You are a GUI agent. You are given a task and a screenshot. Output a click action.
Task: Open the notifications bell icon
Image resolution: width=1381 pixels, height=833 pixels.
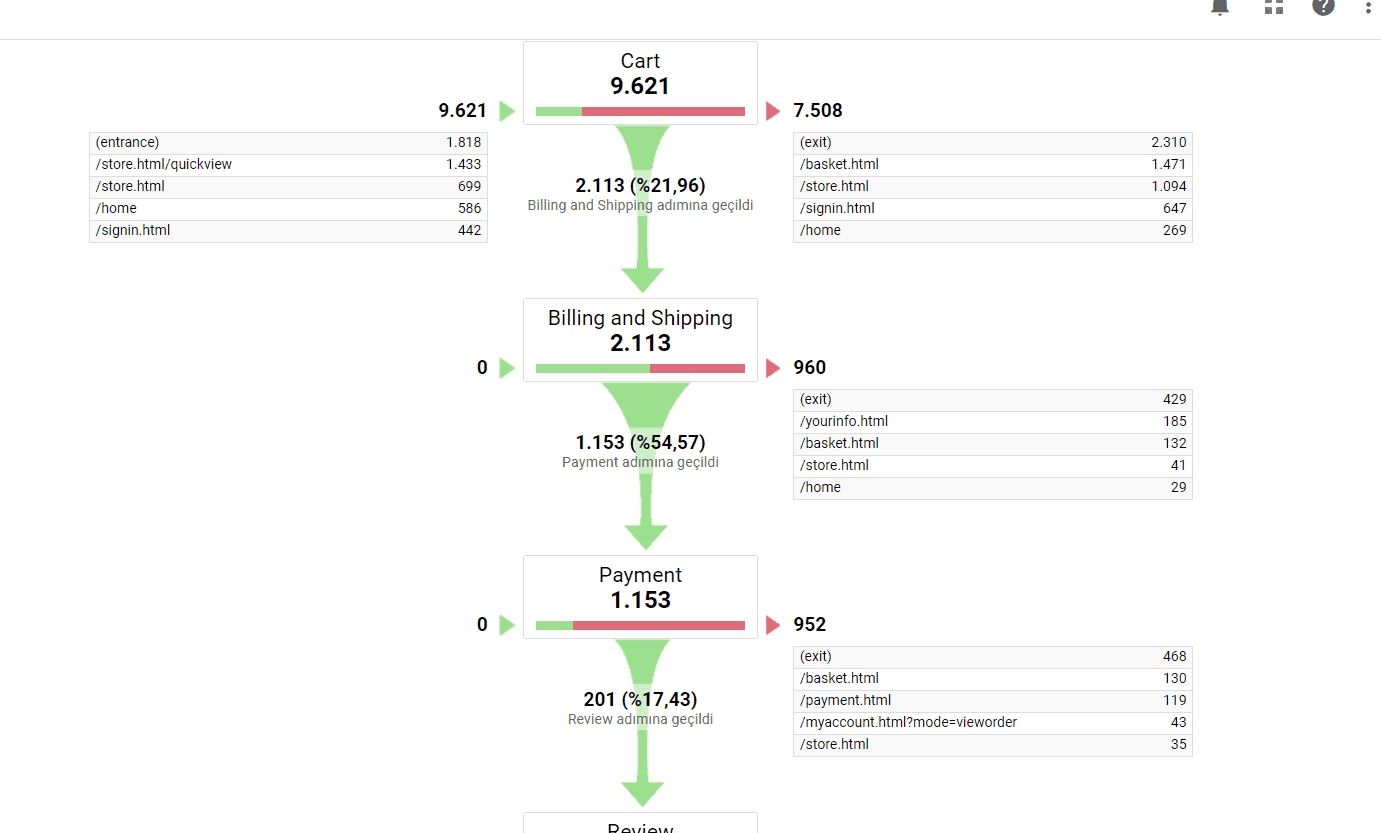point(1220,6)
